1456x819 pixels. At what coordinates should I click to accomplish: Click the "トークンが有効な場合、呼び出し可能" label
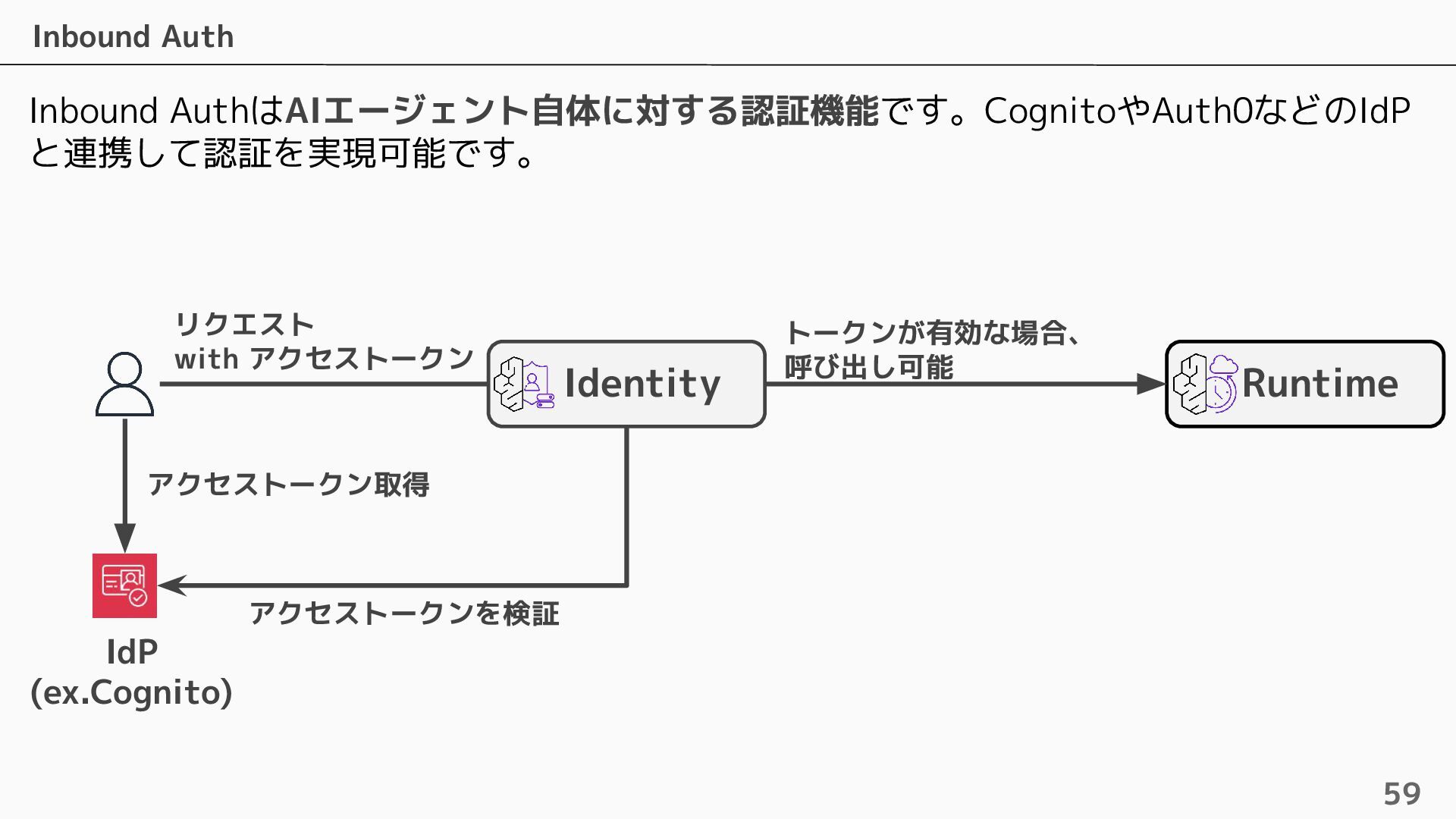pyautogui.click(x=931, y=350)
